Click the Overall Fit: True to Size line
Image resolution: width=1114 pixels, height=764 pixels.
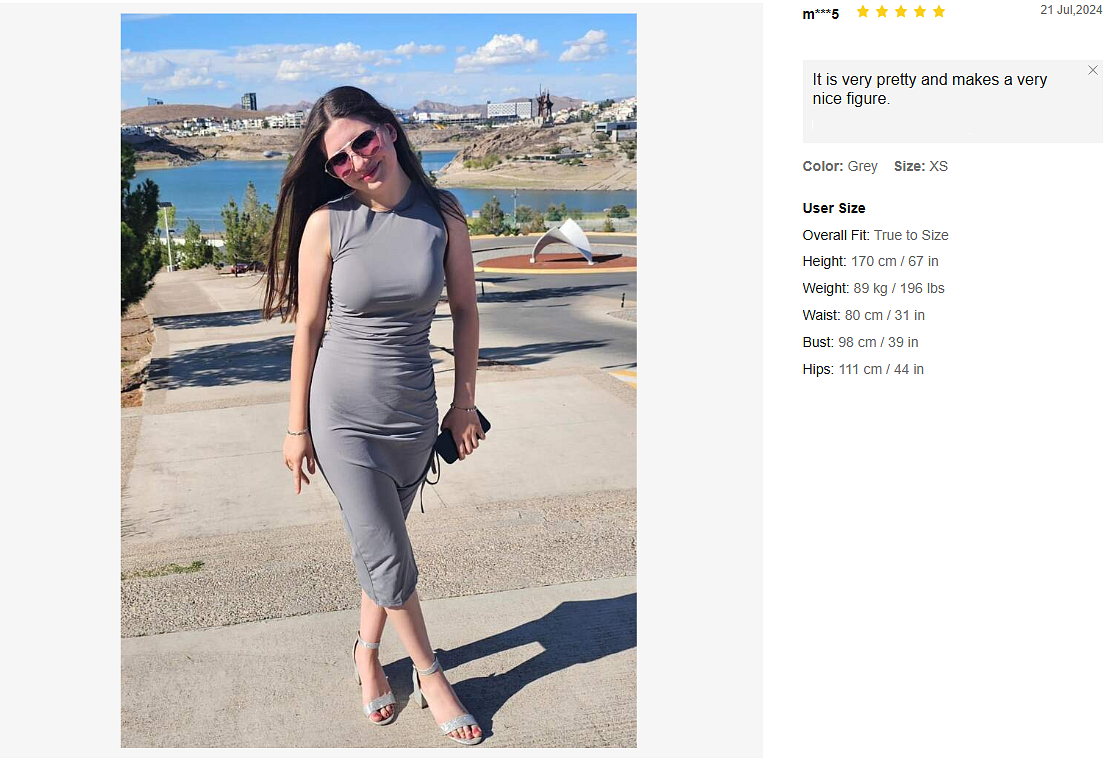coord(875,235)
